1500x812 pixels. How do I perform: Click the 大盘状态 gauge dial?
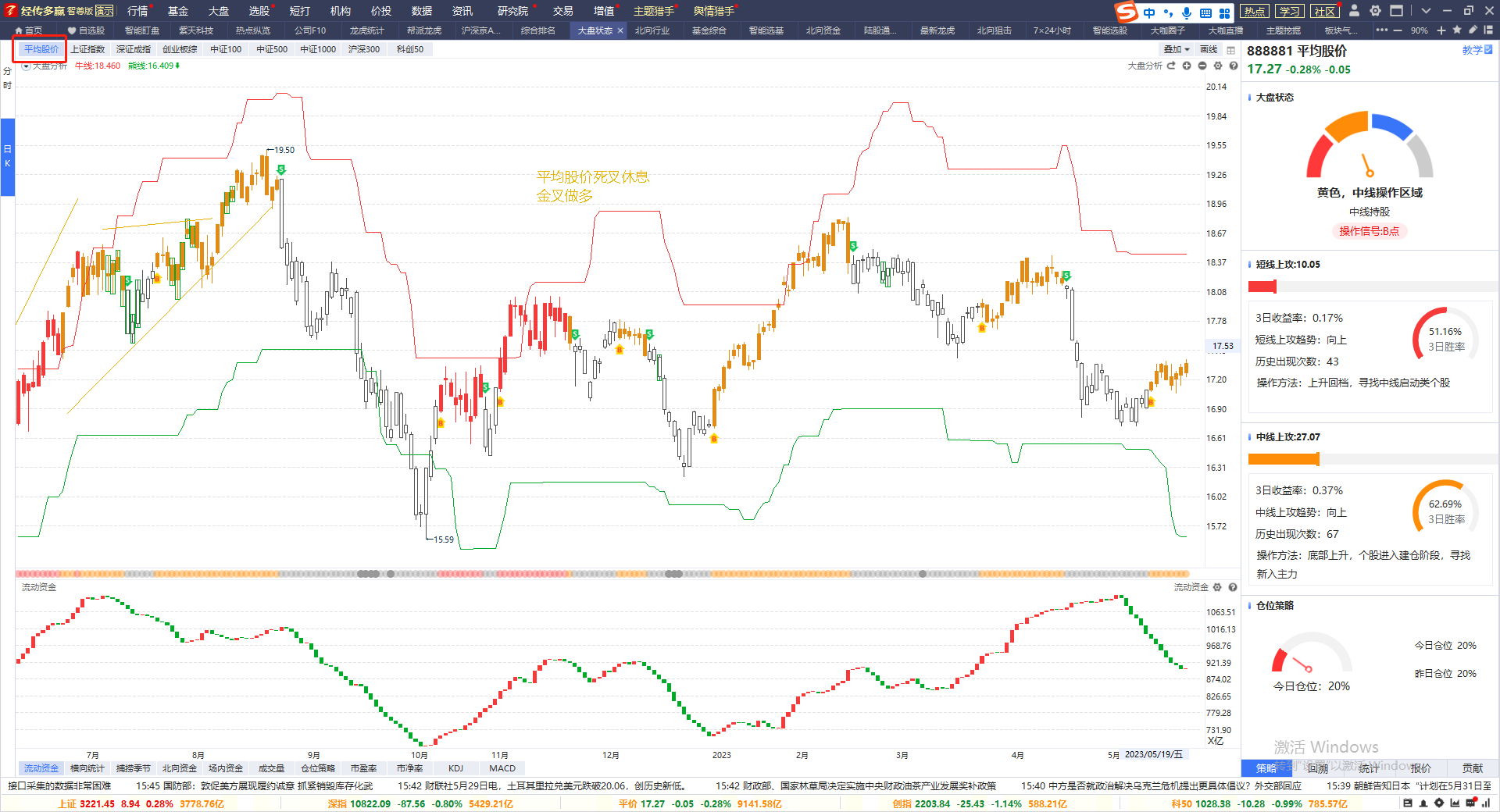coord(1370,145)
